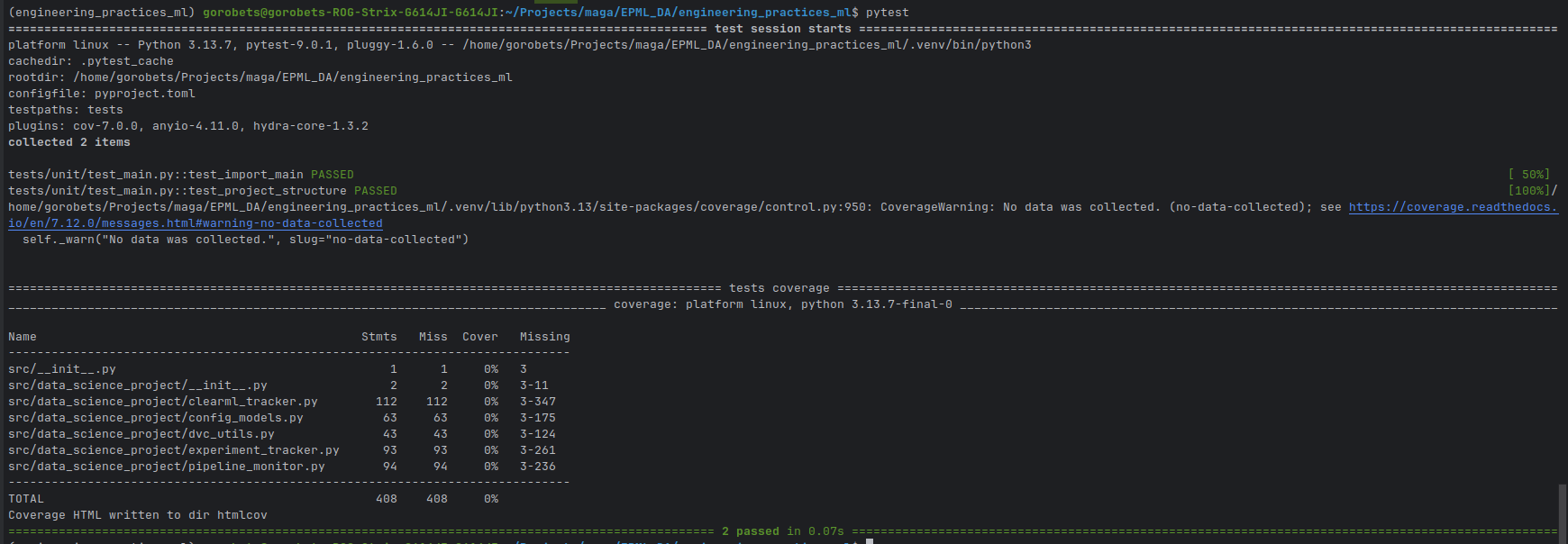Click the test_import_main test result line

[156, 175]
